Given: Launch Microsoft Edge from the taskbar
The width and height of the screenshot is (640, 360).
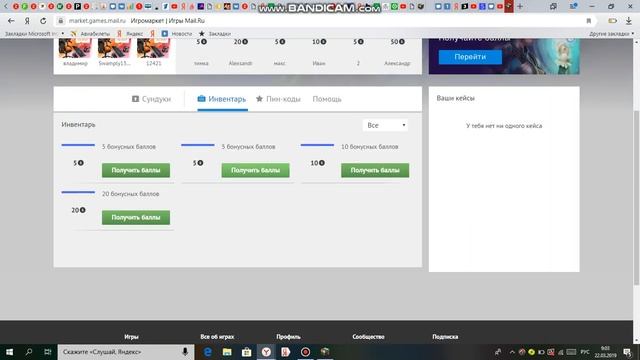Looking at the screenshot, I should [207, 352].
